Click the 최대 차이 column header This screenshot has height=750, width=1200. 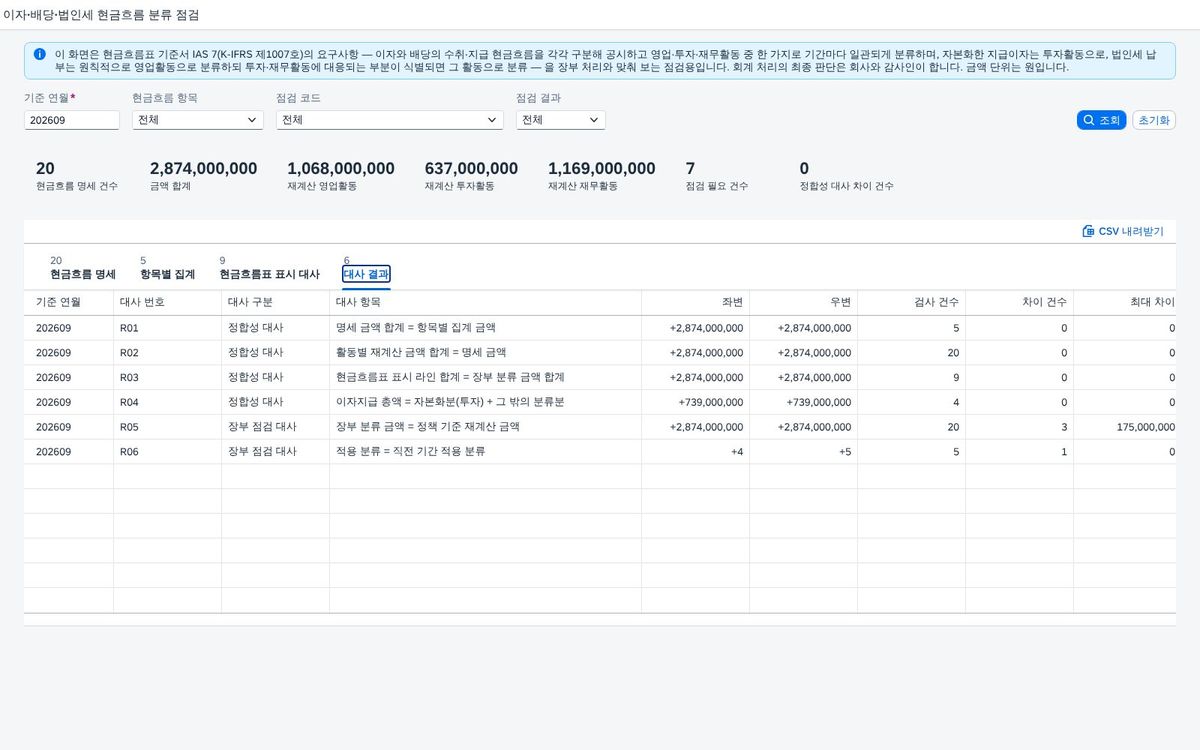pyautogui.click(x=1125, y=302)
